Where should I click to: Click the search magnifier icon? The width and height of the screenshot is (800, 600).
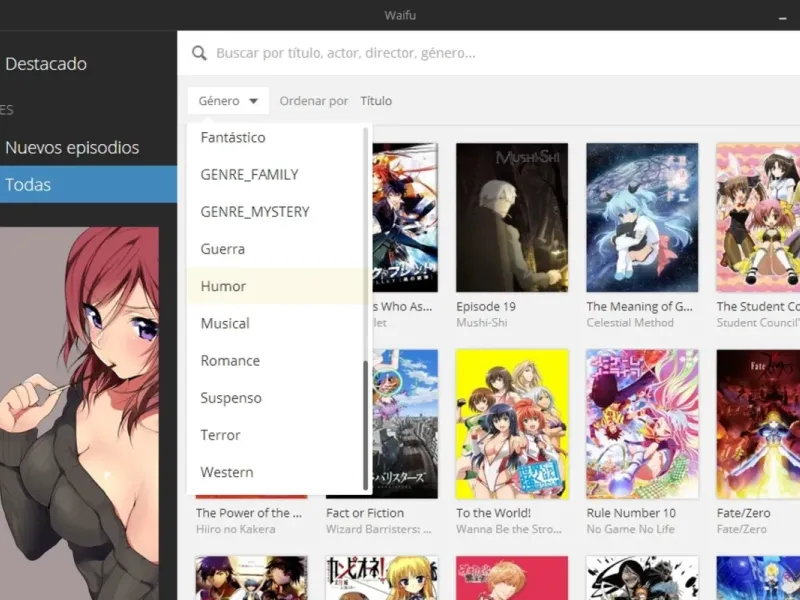coord(199,53)
